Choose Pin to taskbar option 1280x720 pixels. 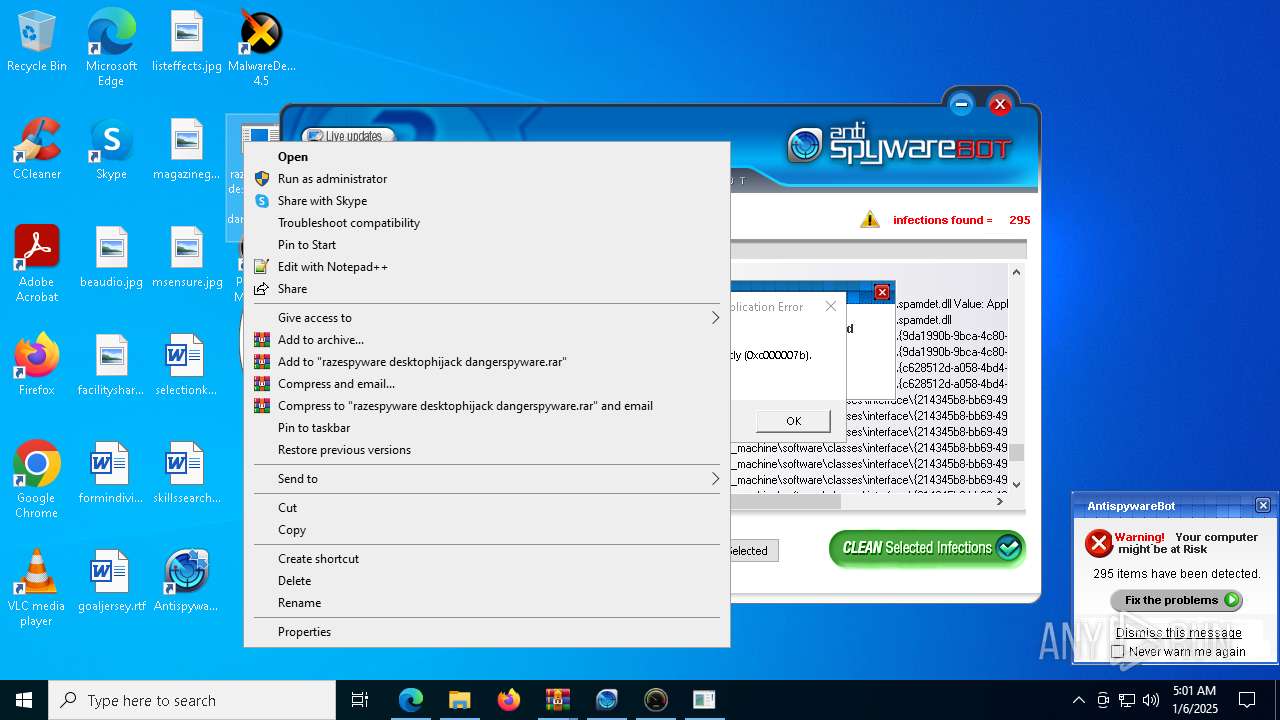coord(486,428)
